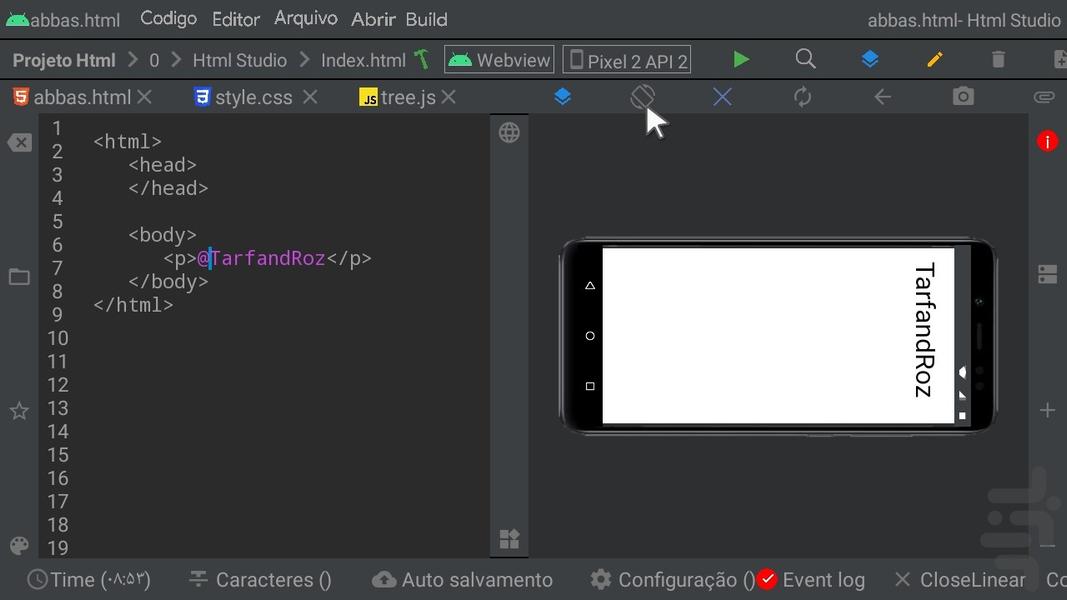Open Webview mode
Image resolution: width=1067 pixels, height=600 pixels.
pos(498,59)
